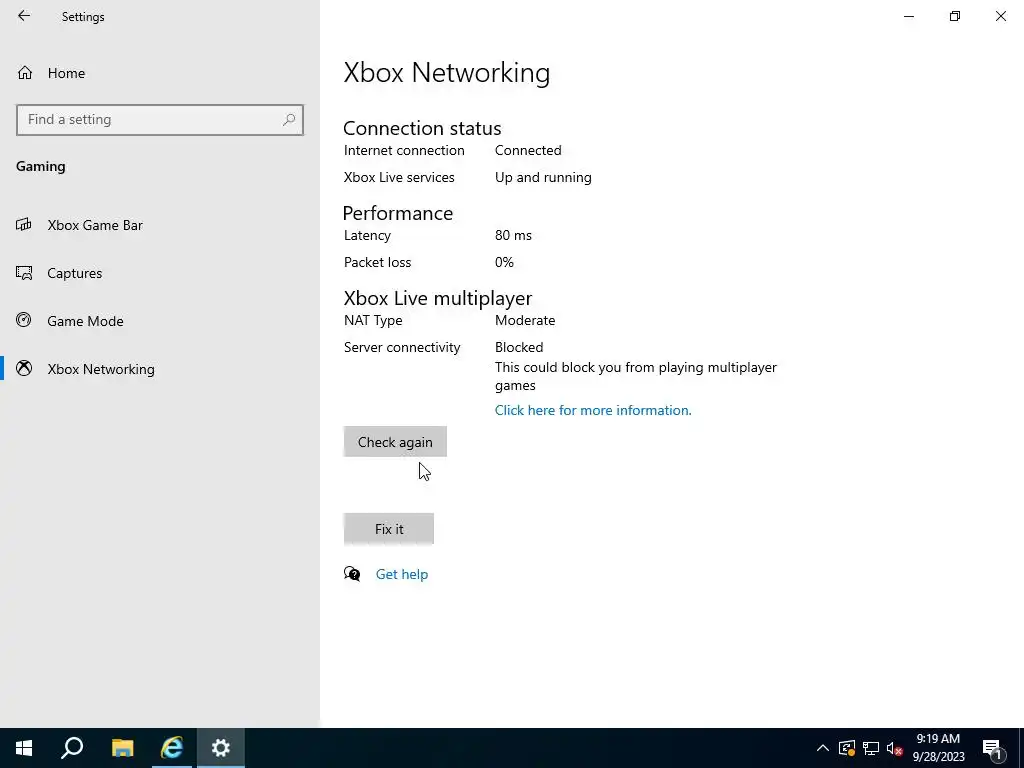
Task: Open the Game Mode settings page
Action: tap(160, 321)
